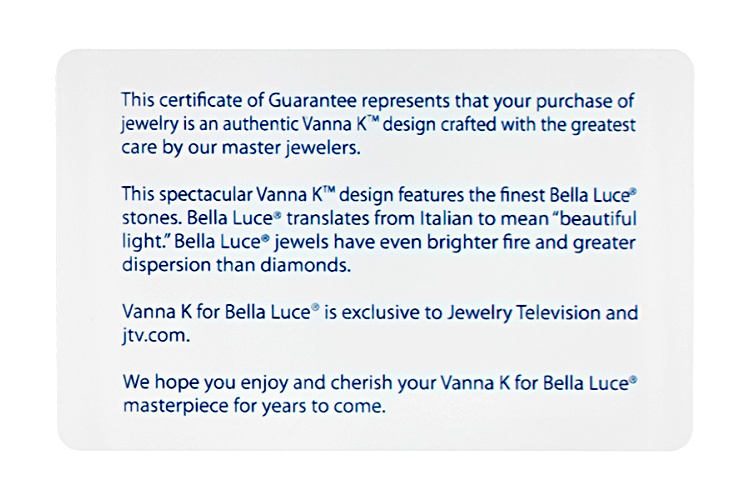This screenshot has height=500, width=750.
Task: Click the words "masterpiece for years to come."
Action: pos(254,407)
